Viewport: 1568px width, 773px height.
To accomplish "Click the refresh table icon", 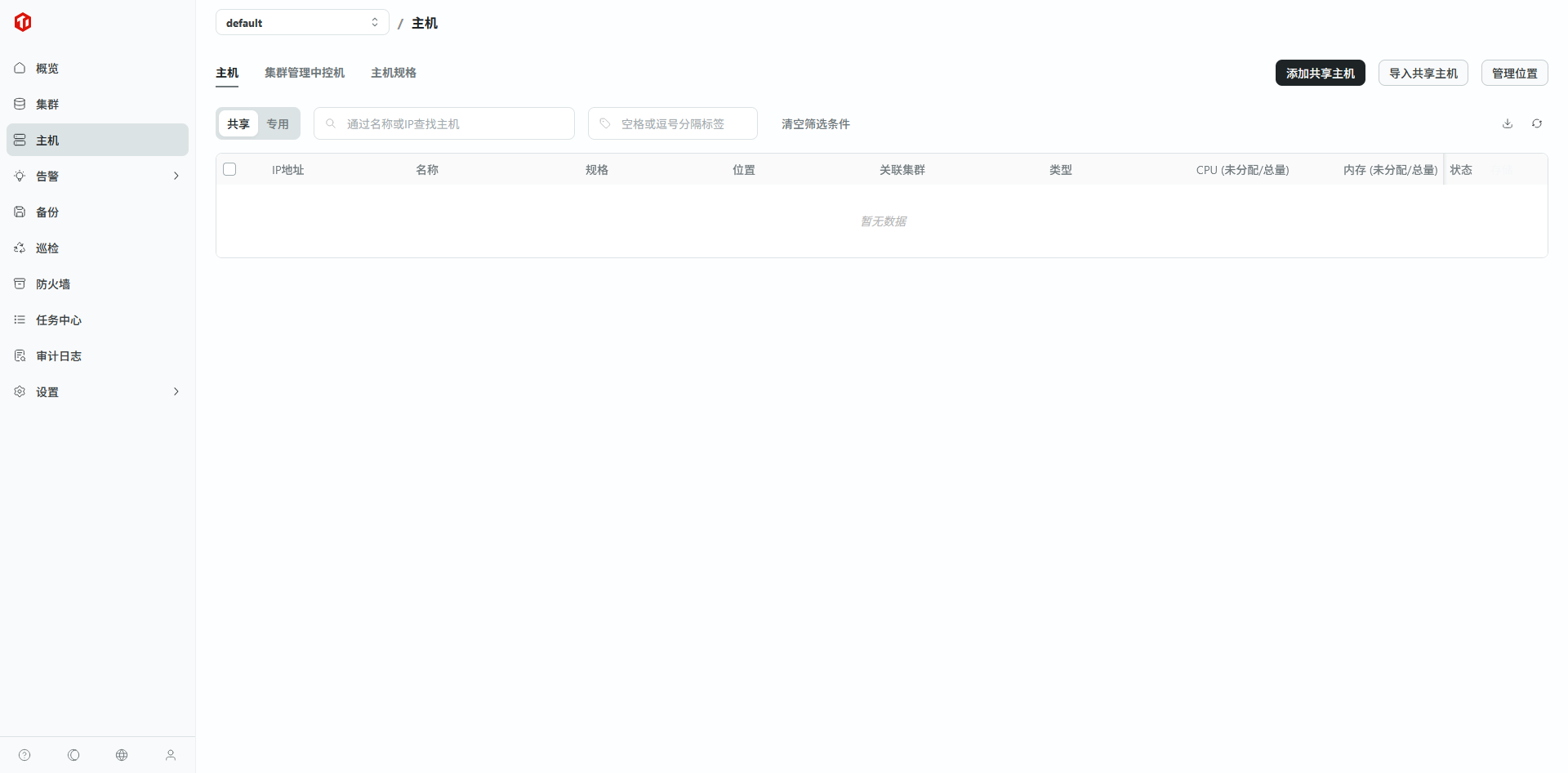I will coord(1537,123).
